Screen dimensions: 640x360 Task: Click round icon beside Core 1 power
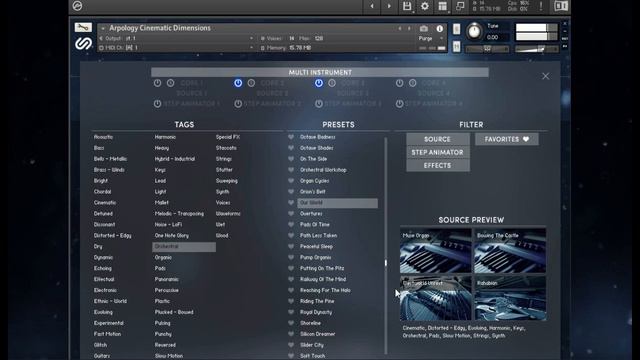click(x=171, y=83)
